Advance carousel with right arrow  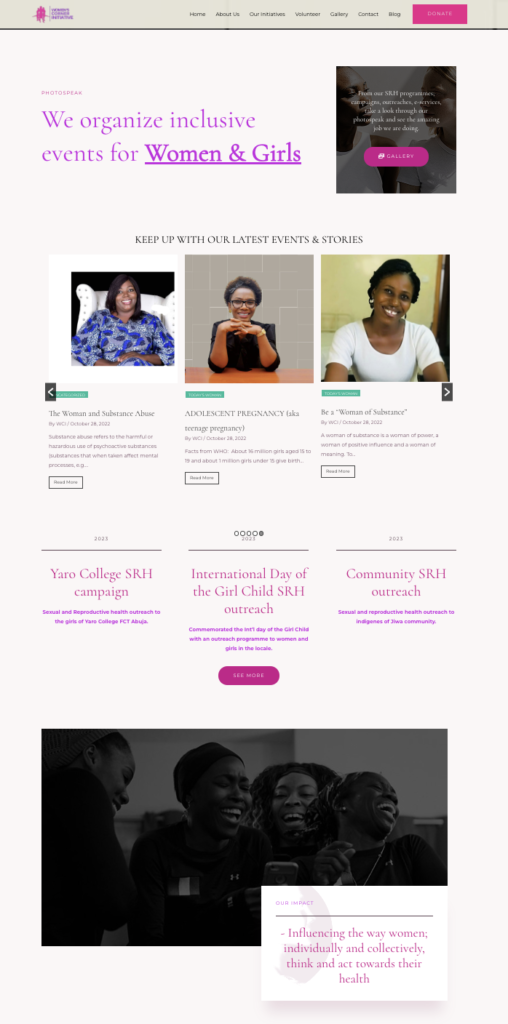click(x=447, y=392)
